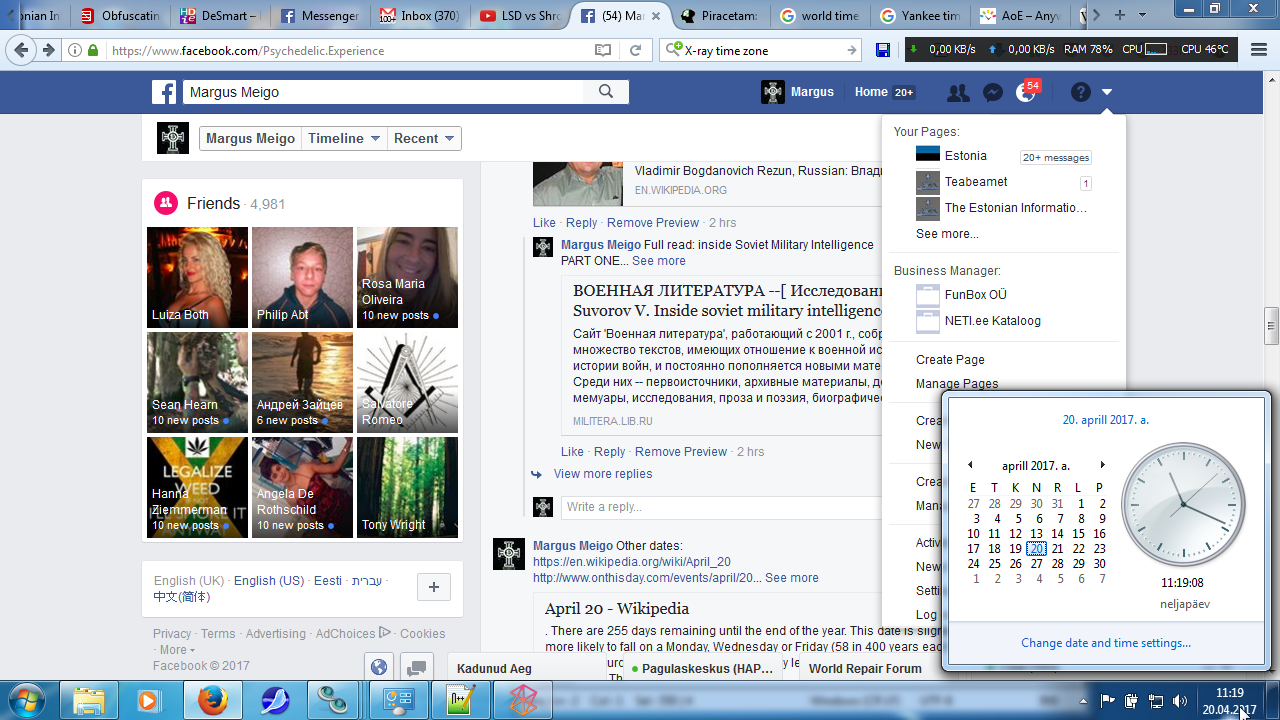The image size is (1280, 720).
Task: Click the chat messages icon at page bottom
Action: coord(416,668)
